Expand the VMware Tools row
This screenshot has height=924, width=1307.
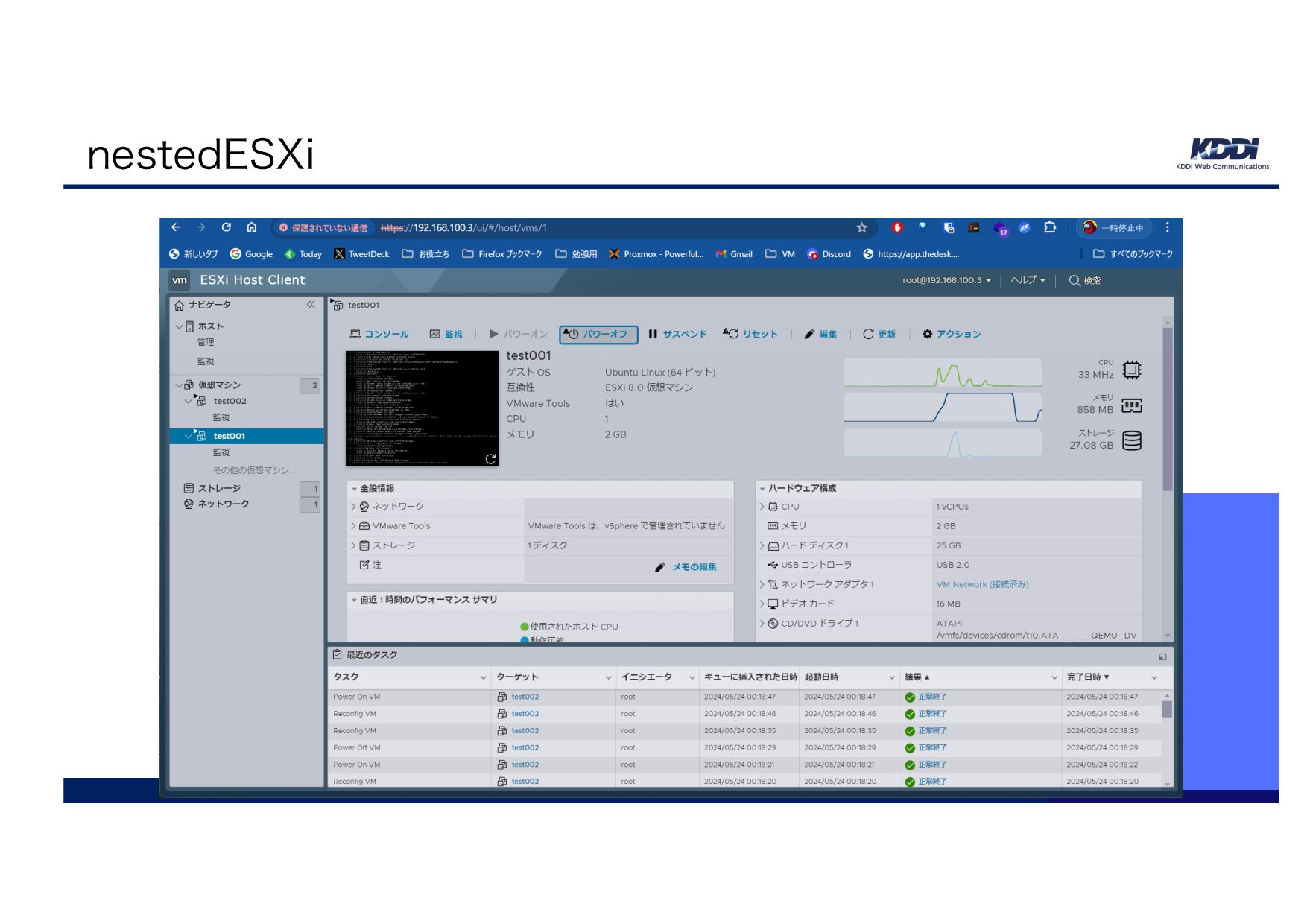[353, 526]
